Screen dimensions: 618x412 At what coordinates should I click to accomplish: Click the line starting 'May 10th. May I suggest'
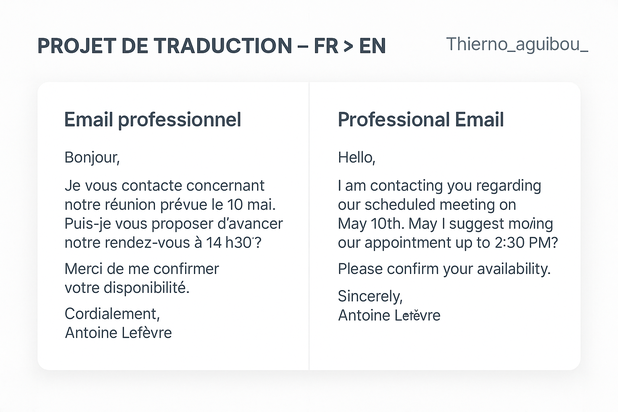pos(445,224)
